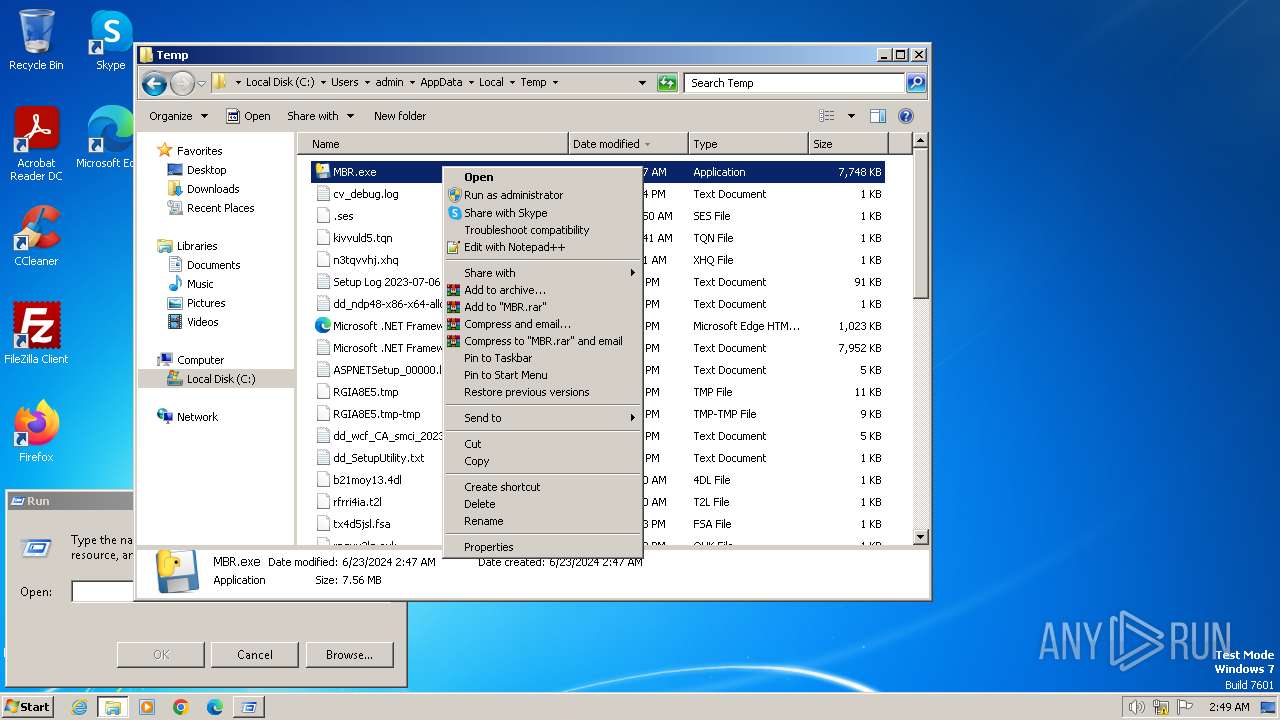Expand the Send to submenu
Viewport: 1280px width, 720px height.
[x=542, y=418]
